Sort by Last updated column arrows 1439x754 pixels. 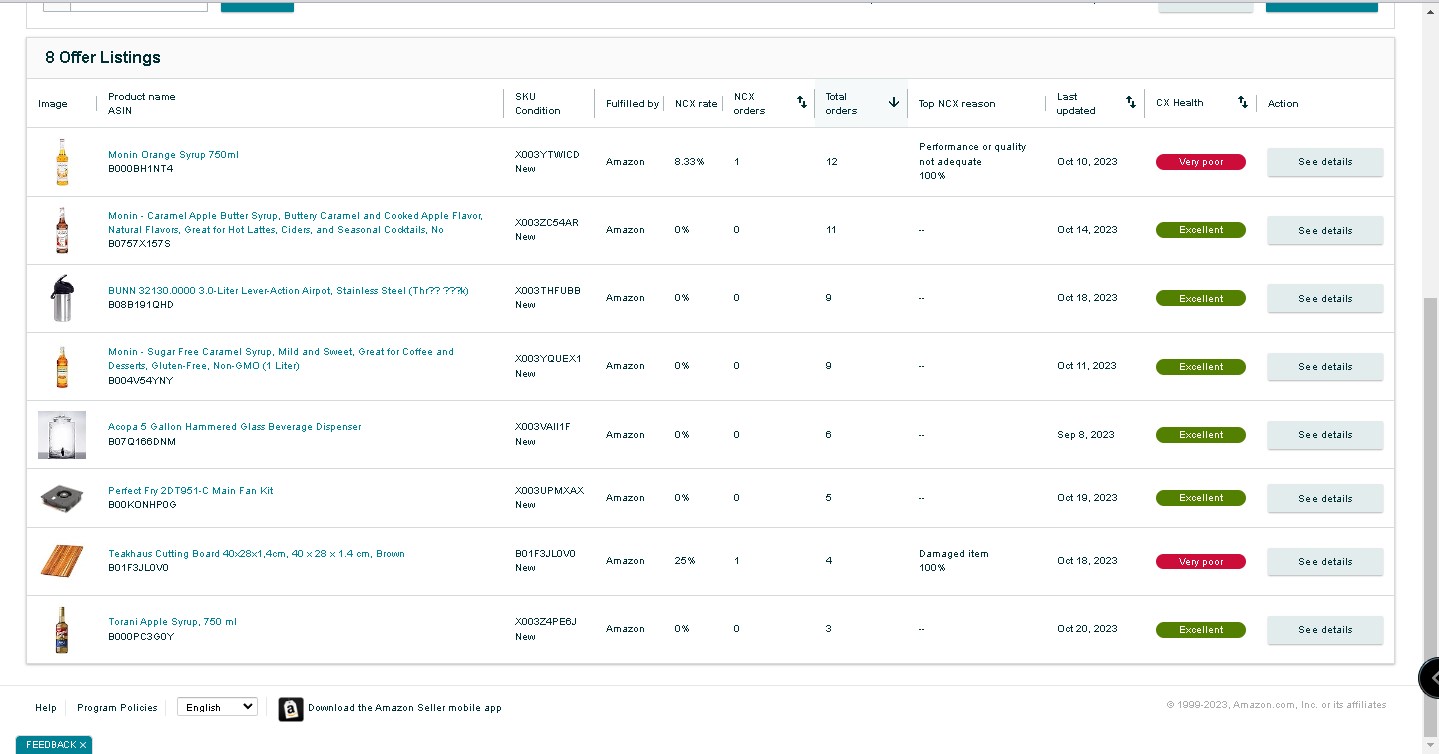point(1131,103)
